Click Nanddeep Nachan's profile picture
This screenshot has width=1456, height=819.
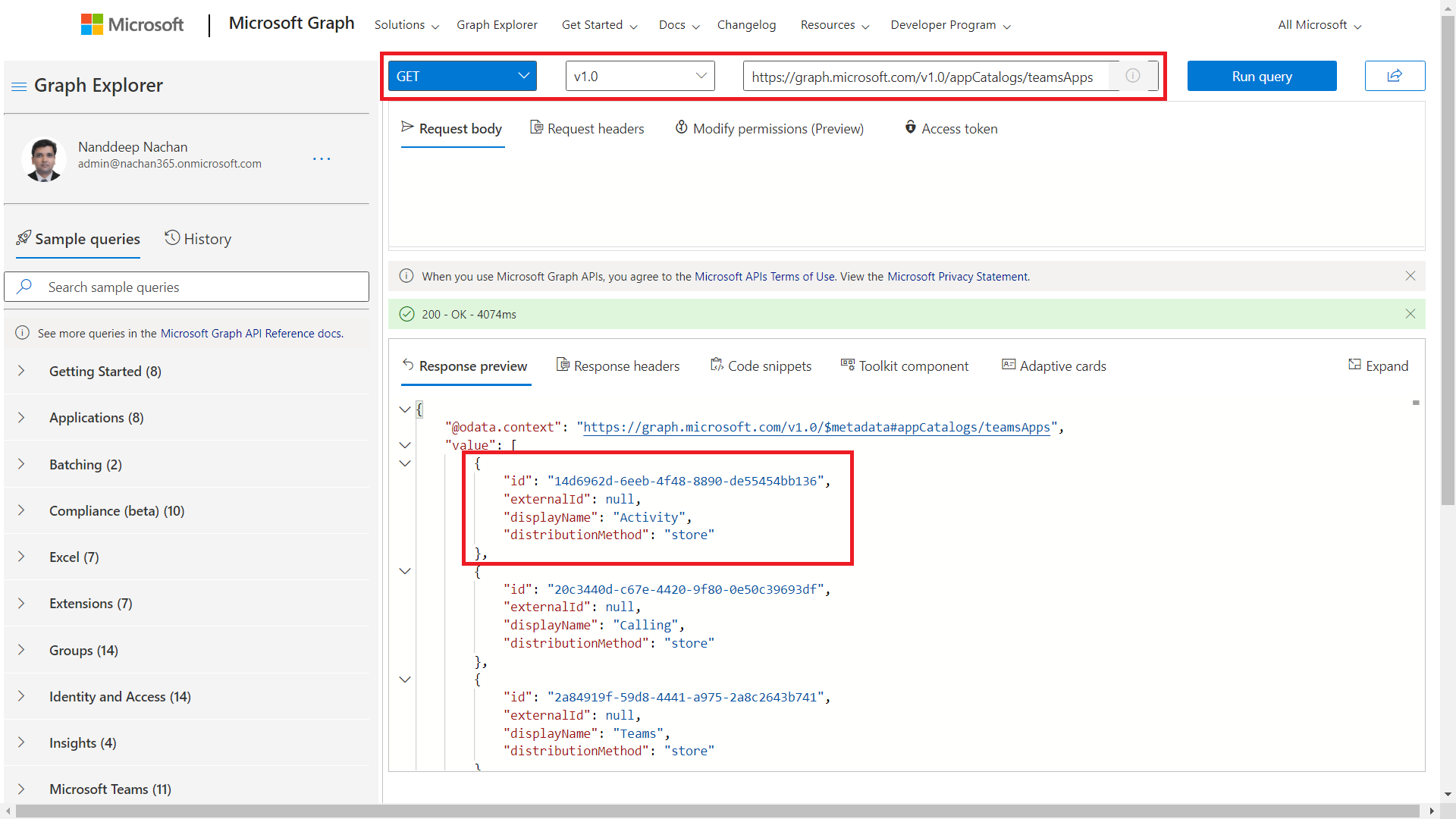point(44,158)
